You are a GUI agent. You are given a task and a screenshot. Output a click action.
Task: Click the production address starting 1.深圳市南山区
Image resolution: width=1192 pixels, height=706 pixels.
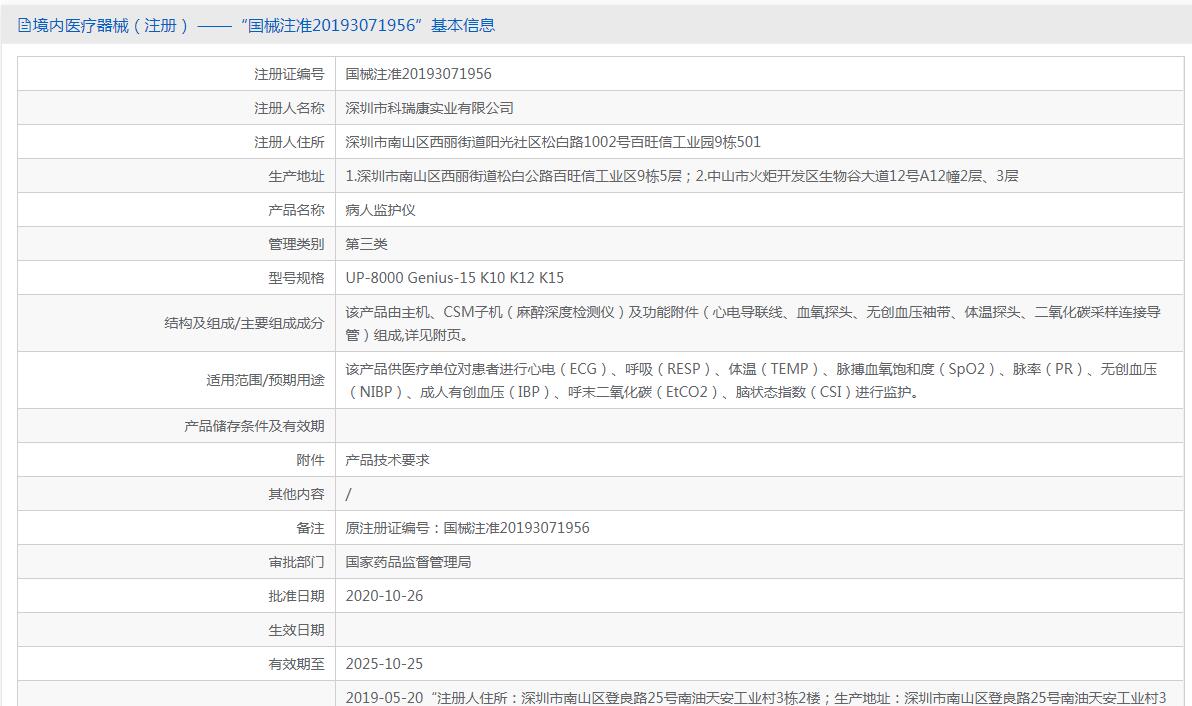pos(682,176)
